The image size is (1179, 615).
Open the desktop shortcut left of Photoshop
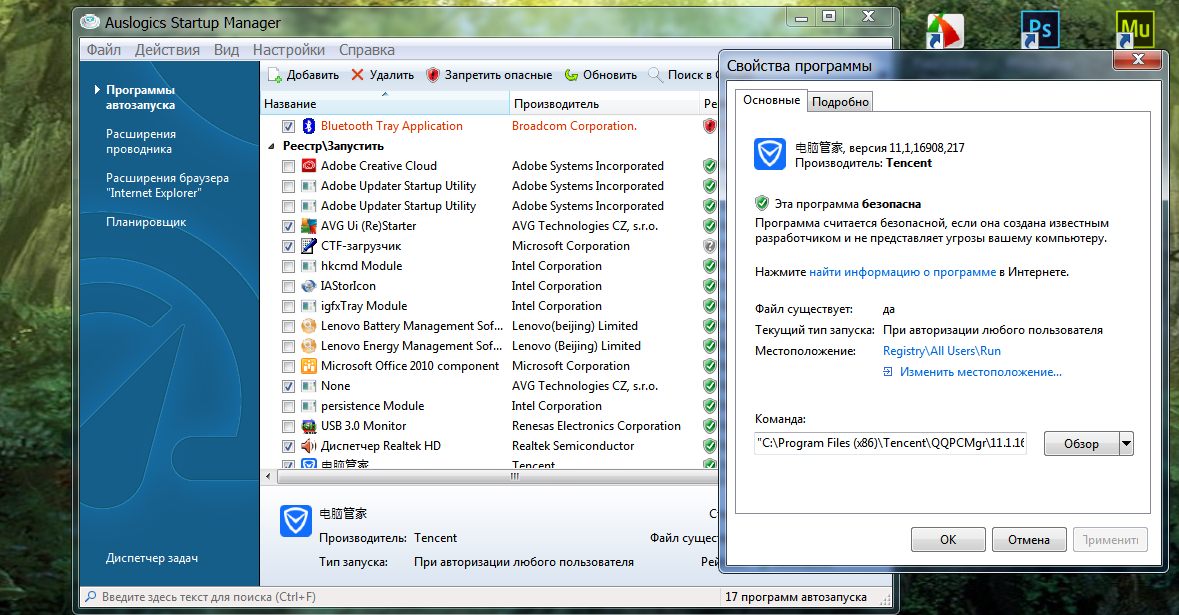pos(945,32)
